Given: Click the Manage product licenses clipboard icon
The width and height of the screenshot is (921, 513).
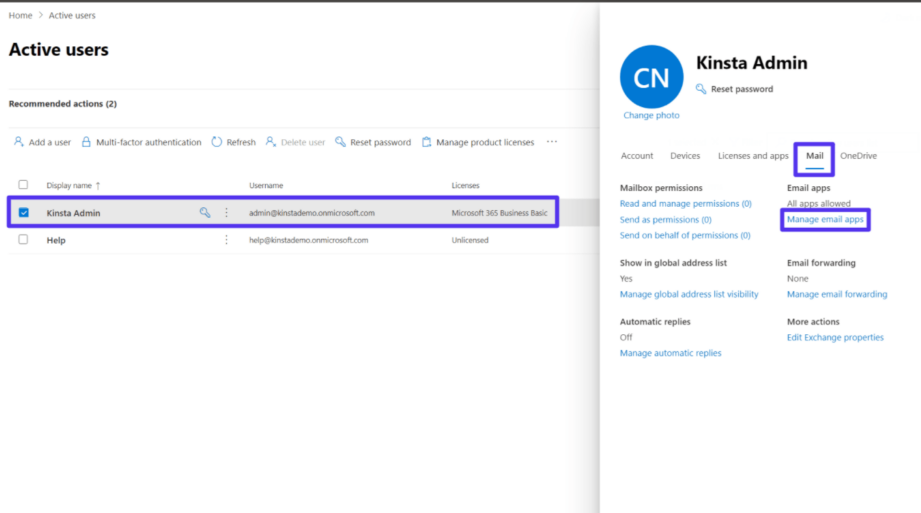Looking at the screenshot, I should click(x=426, y=142).
